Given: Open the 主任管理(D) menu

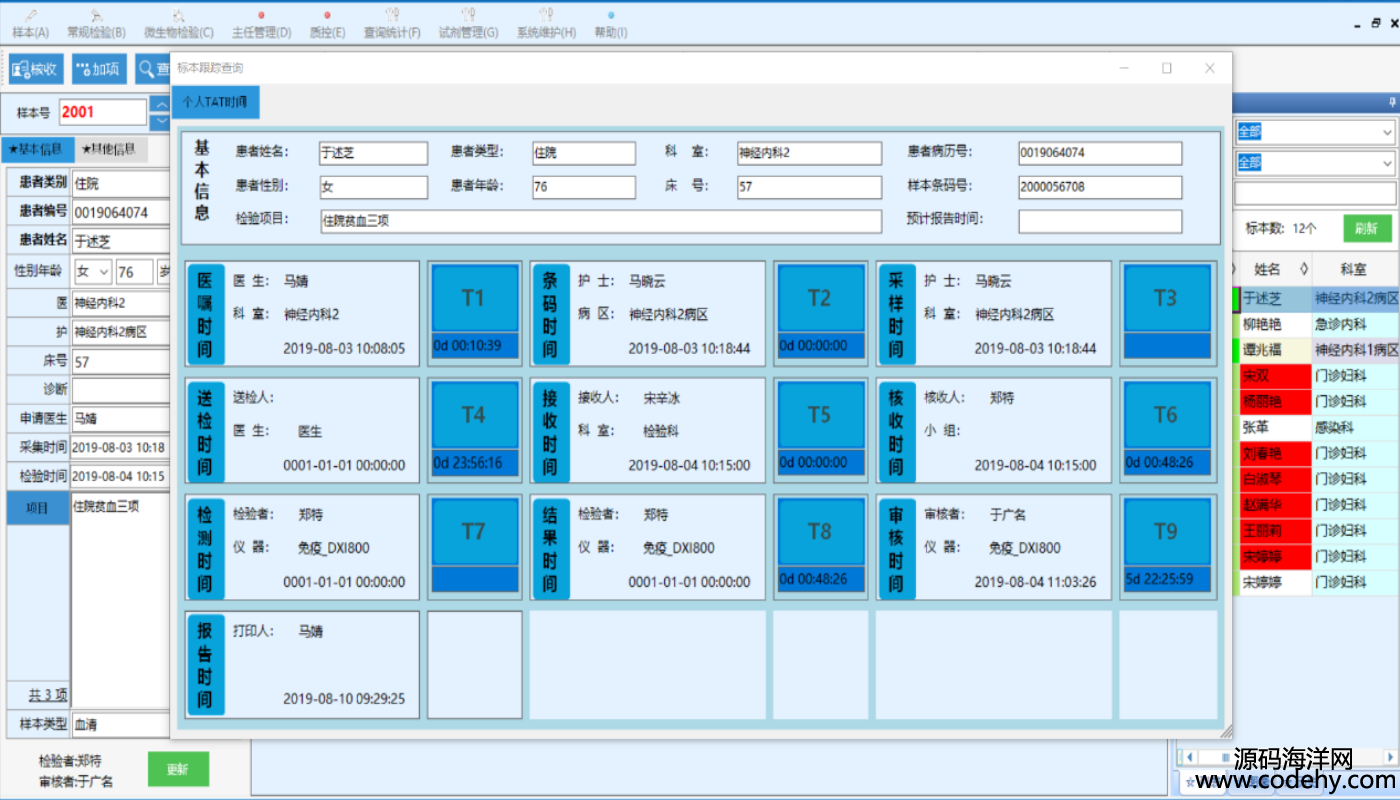Looking at the screenshot, I should [x=261, y=24].
